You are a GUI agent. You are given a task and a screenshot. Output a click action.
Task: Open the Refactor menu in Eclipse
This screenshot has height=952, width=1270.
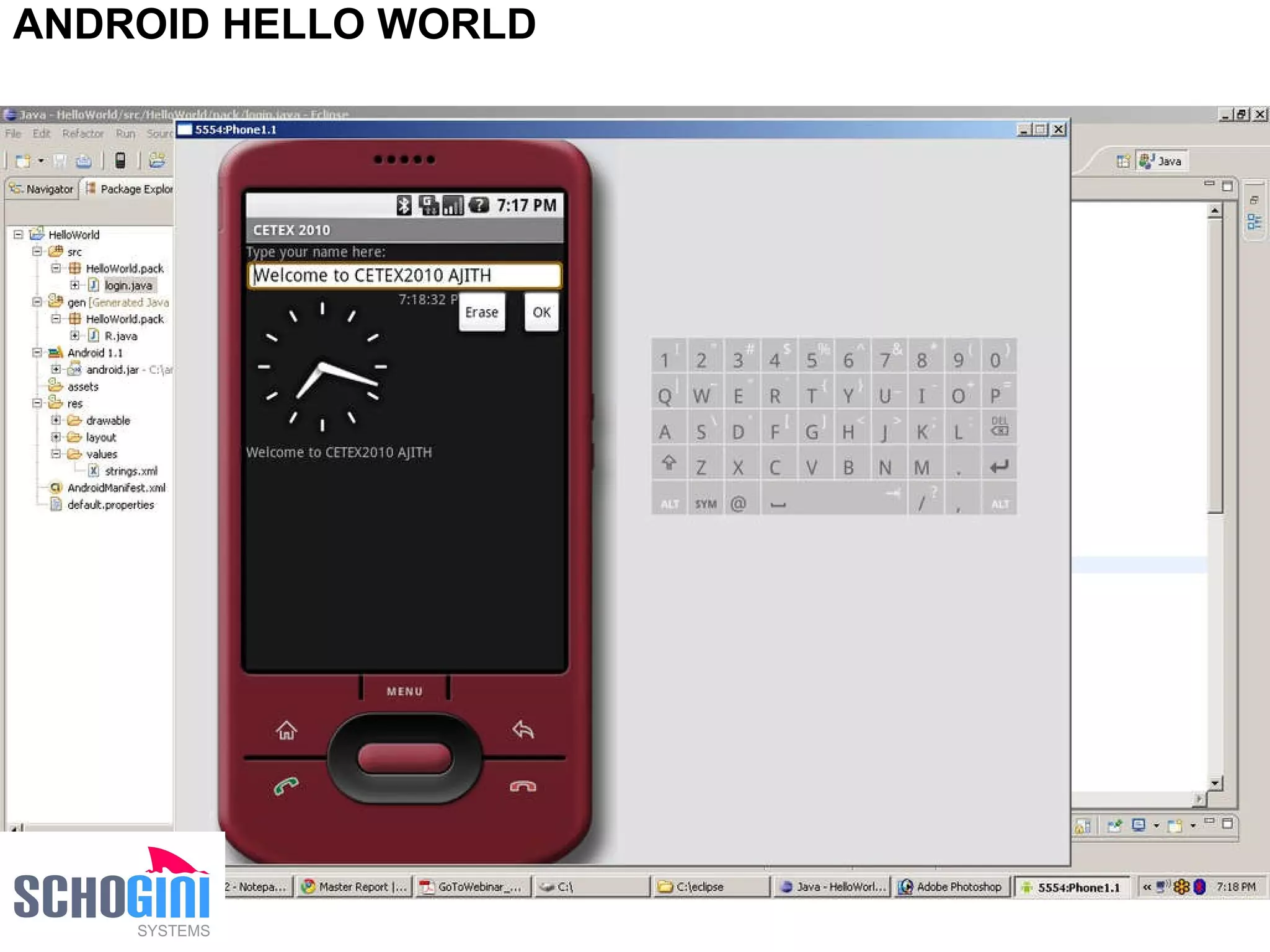point(82,133)
